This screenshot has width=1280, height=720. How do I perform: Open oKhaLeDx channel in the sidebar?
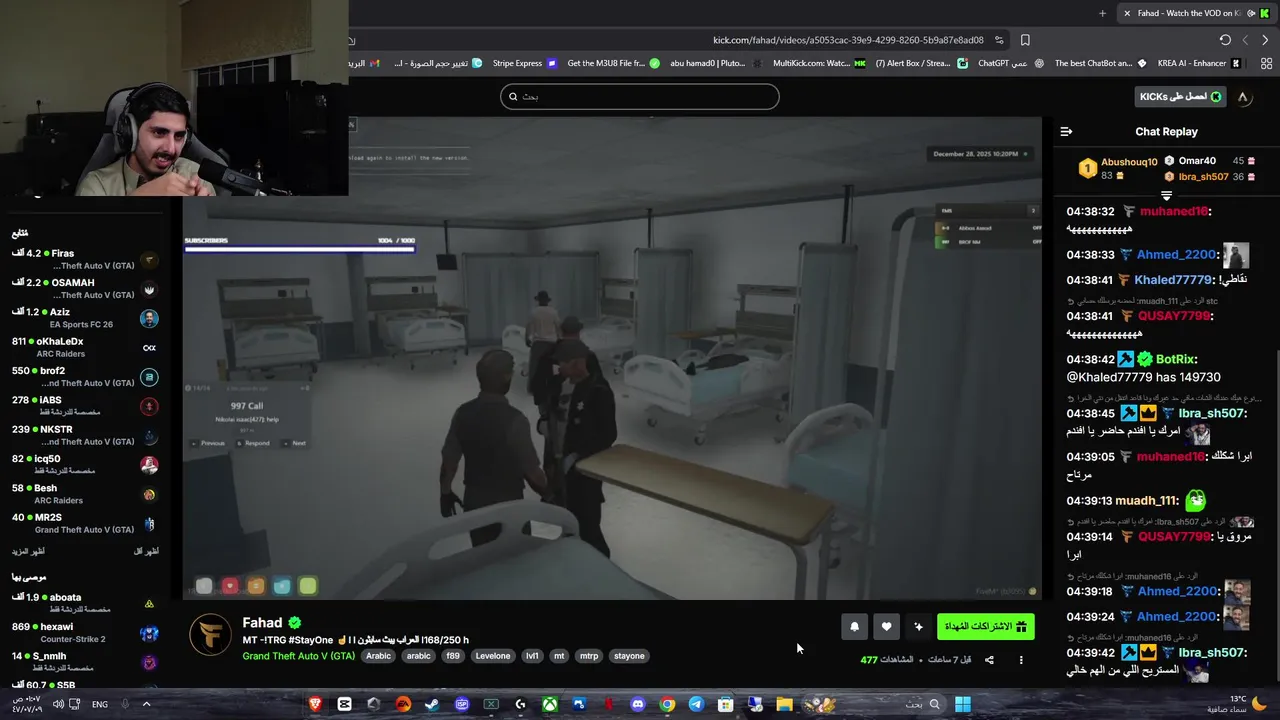pyautogui.click(x=85, y=348)
